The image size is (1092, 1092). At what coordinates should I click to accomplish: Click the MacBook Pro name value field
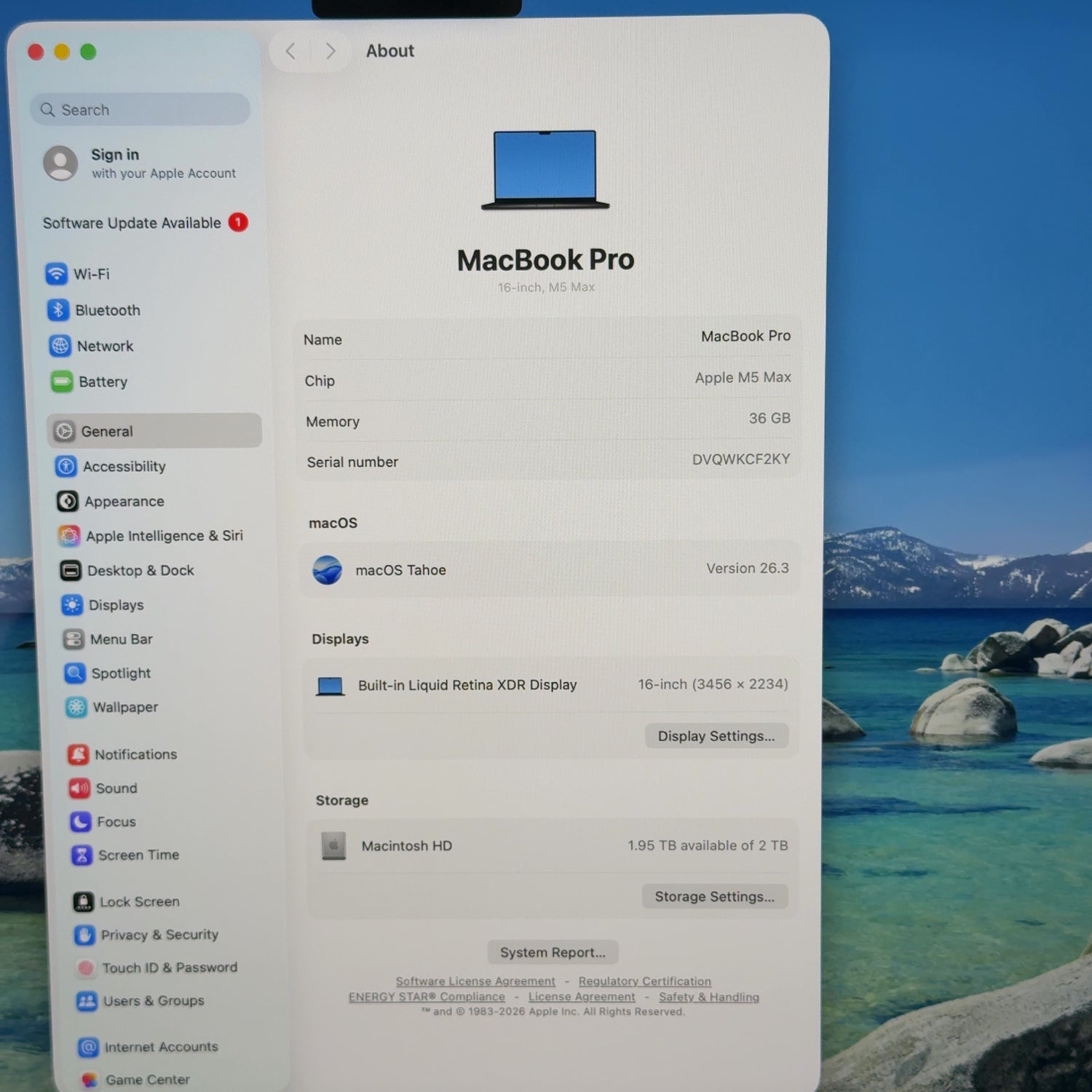pyautogui.click(x=745, y=336)
